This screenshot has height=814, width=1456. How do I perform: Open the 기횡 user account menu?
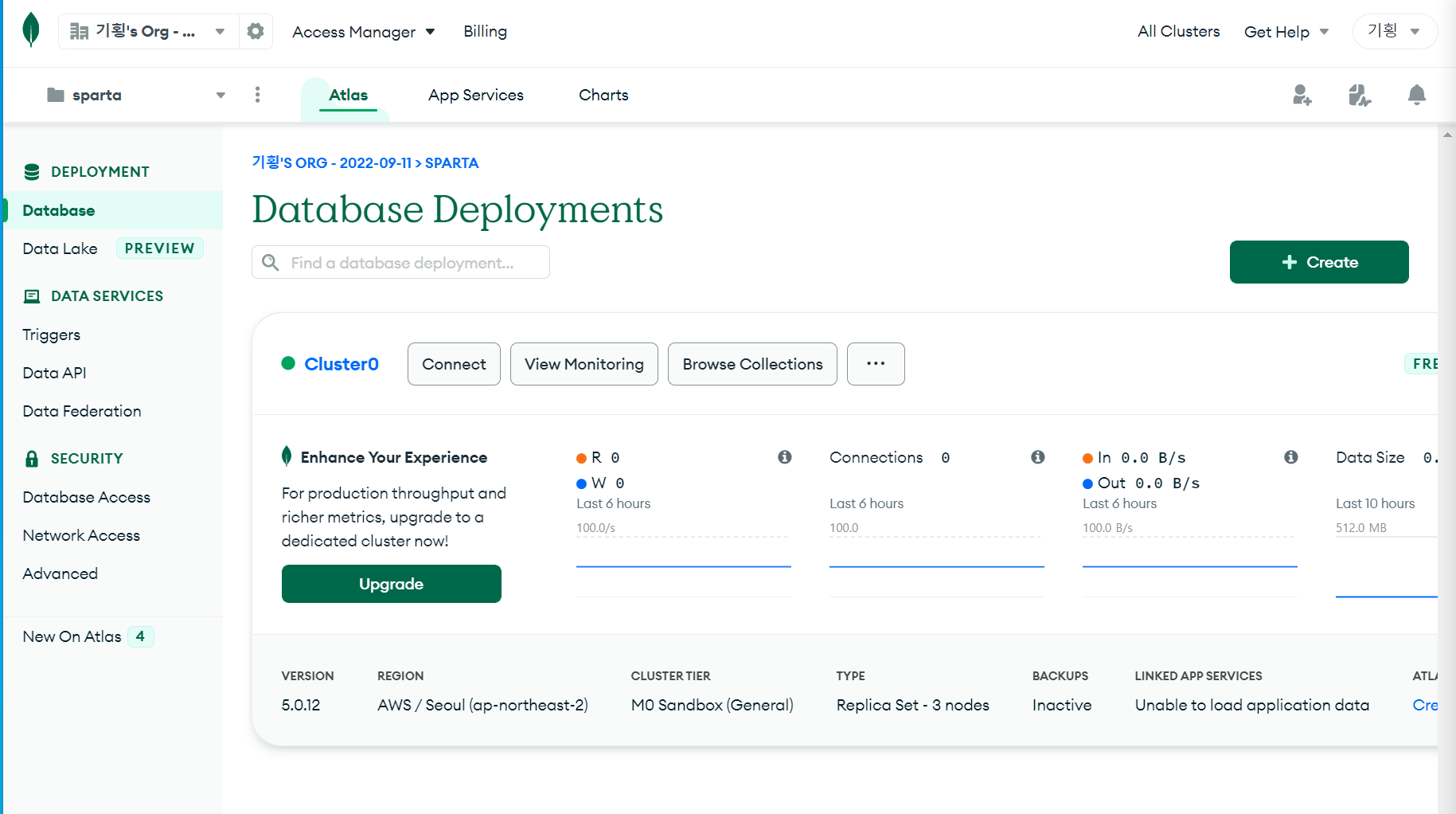tap(1395, 32)
